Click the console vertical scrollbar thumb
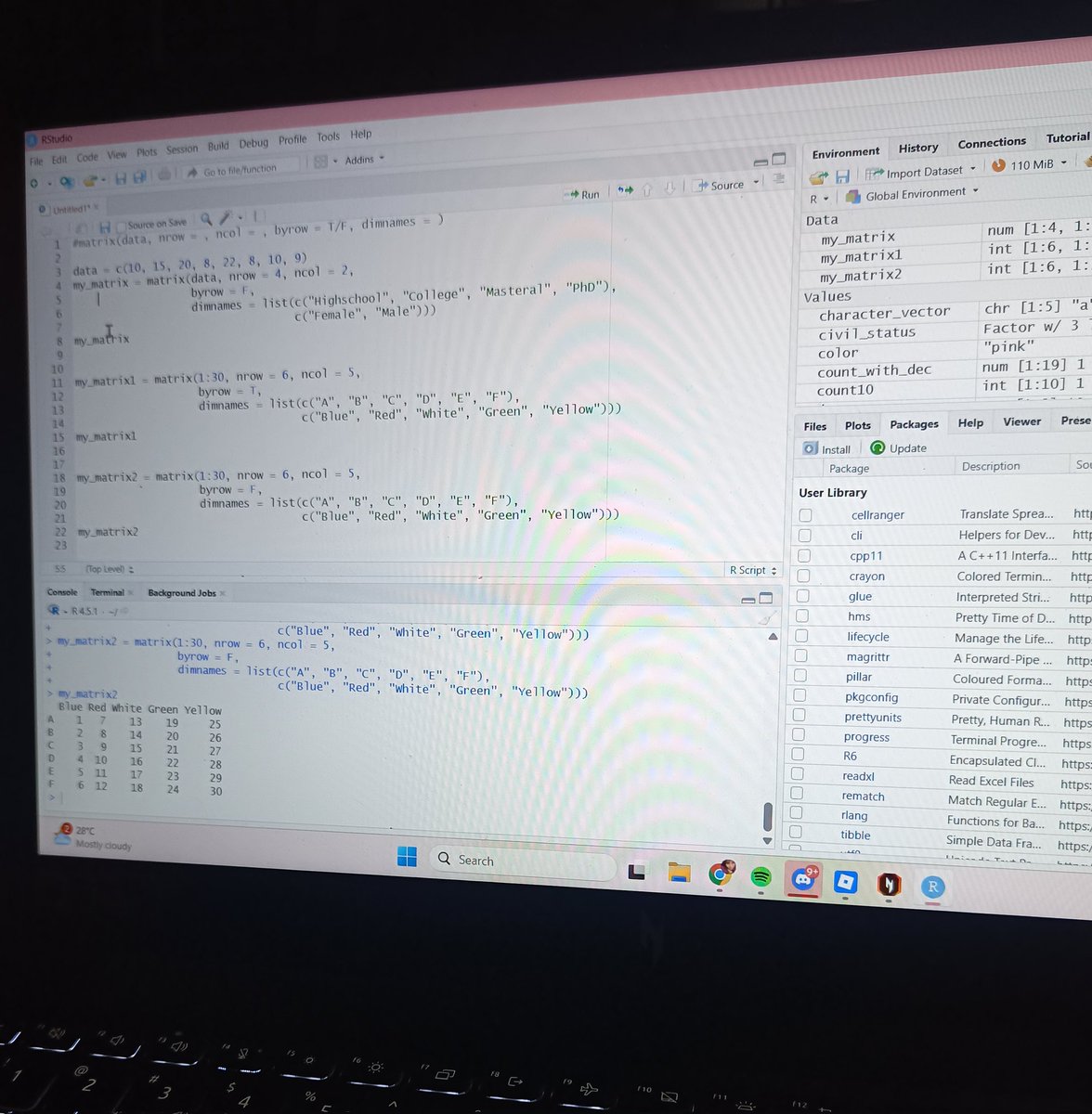This screenshot has height=1114, width=1092. 768,818
